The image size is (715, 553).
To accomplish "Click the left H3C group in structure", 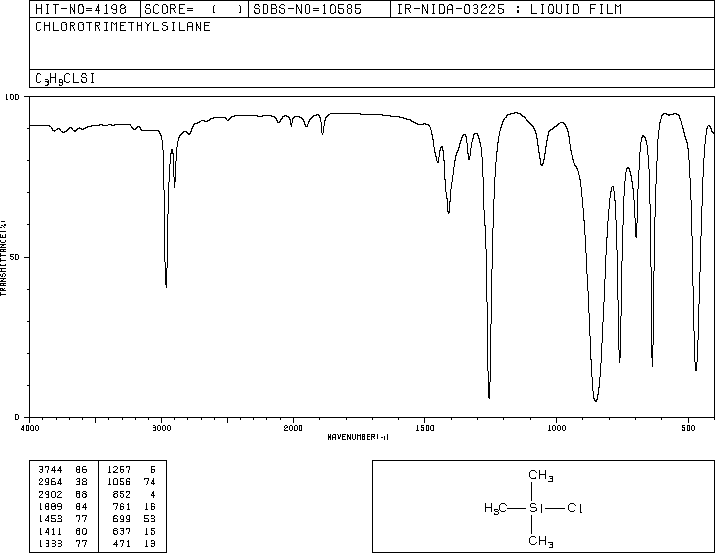I will [x=496, y=508].
